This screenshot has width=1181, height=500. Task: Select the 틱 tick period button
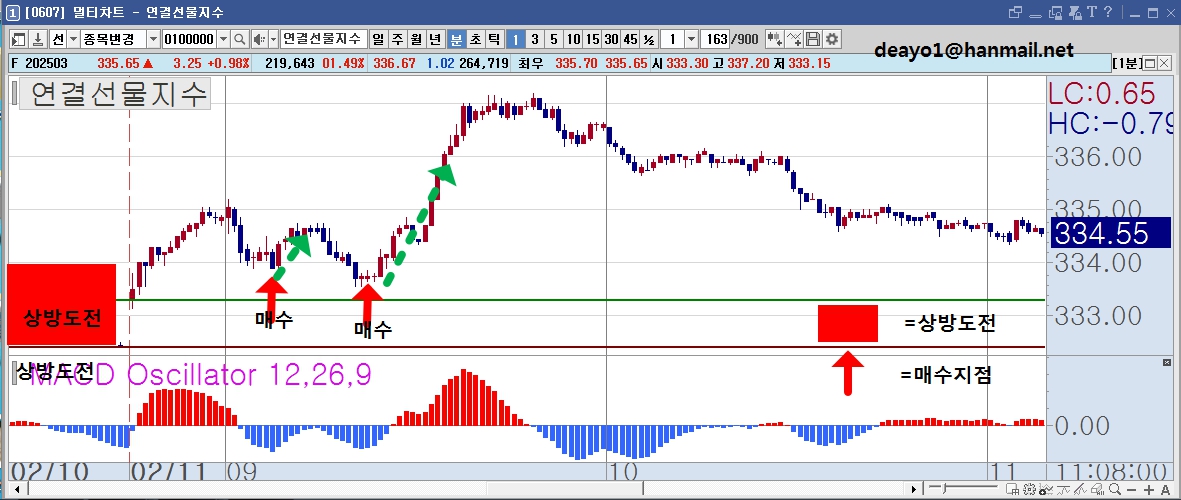[x=494, y=39]
